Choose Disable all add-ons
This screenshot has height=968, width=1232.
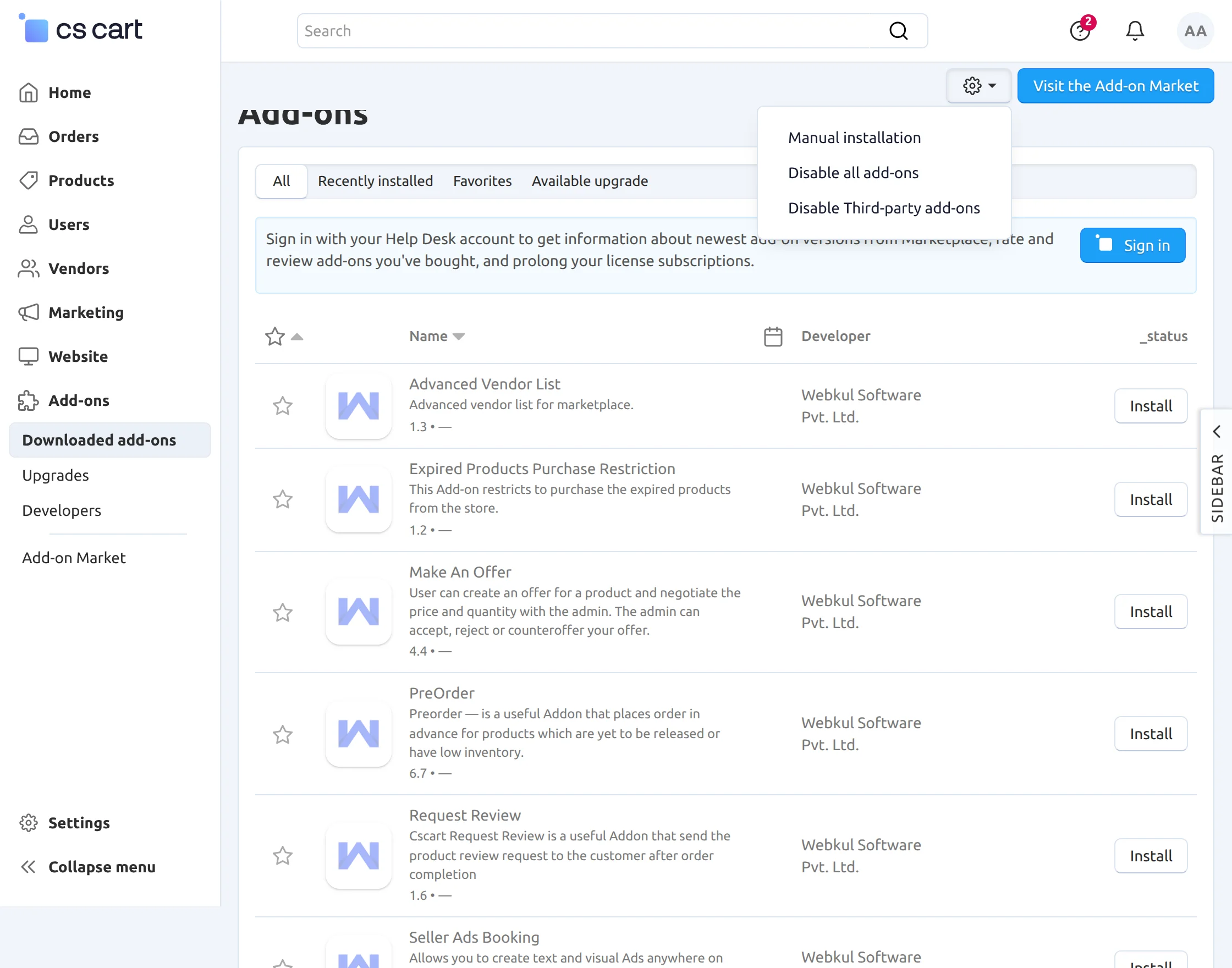pyautogui.click(x=854, y=173)
